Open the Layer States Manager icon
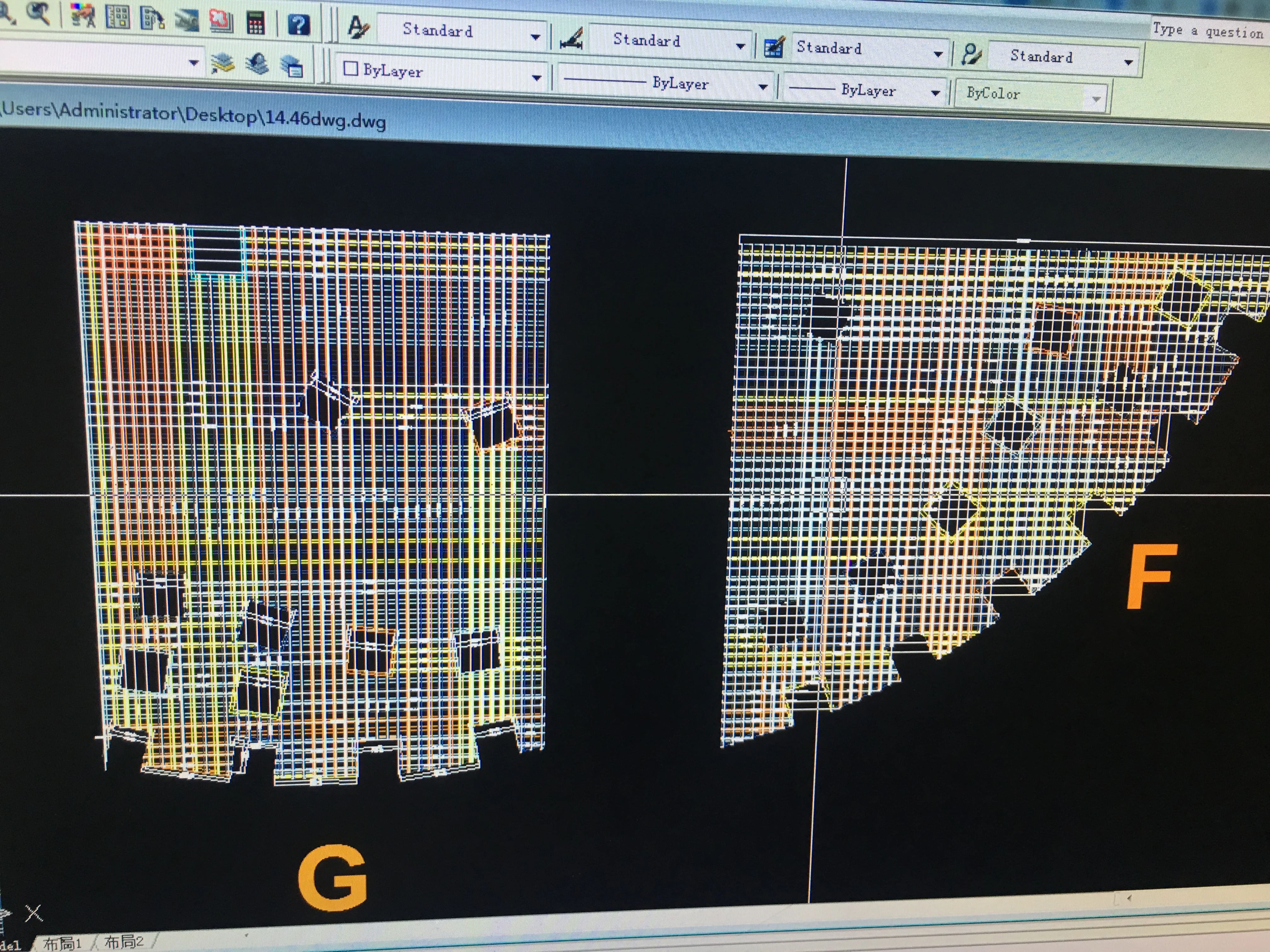Viewport: 1270px width, 952px height. pos(292,66)
